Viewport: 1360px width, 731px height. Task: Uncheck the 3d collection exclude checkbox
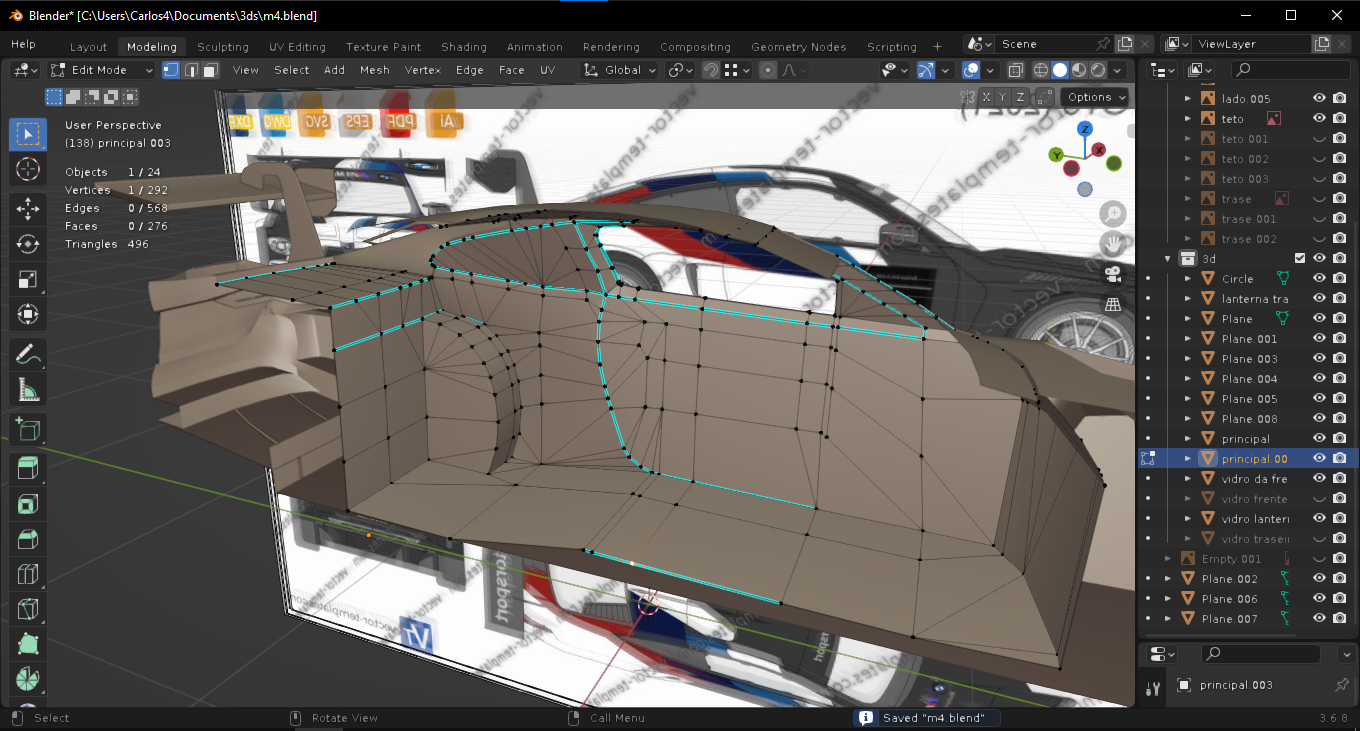(1300, 259)
